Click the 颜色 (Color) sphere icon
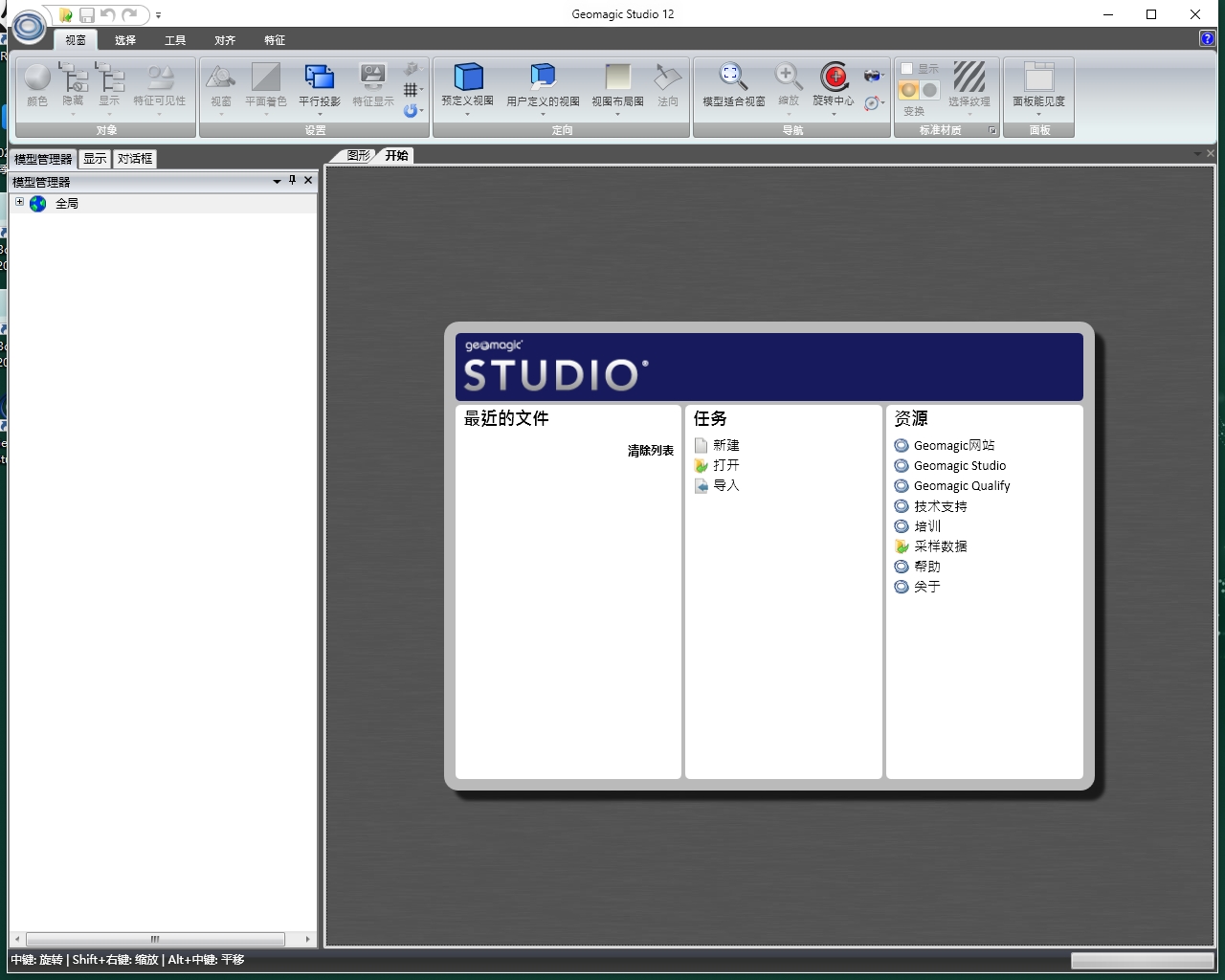This screenshot has width=1225, height=980. pyautogui.click(x=37, y=78)
